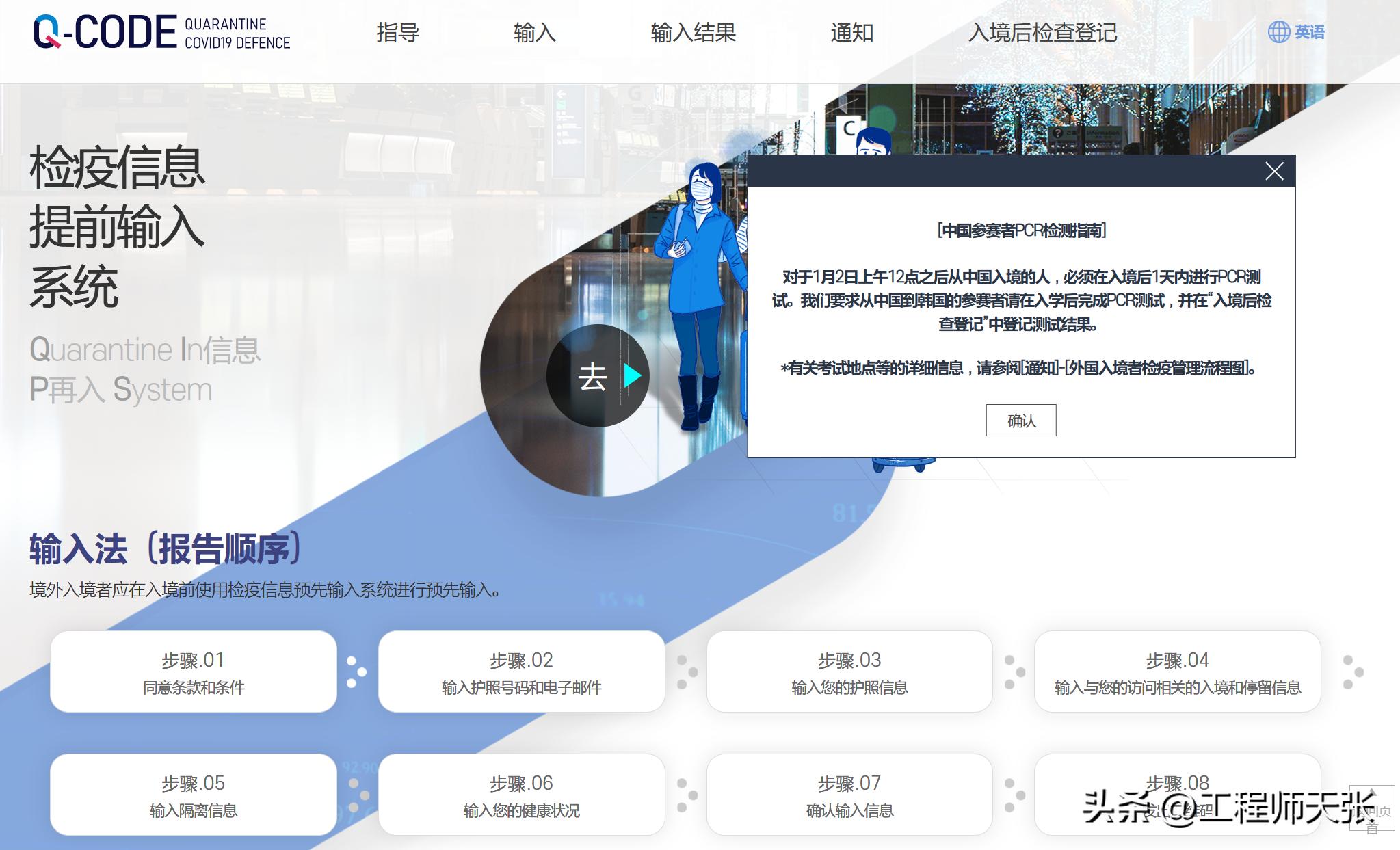The width and height of the screenshot is (1400, 850).
Task: Select the 步骤.05 输入隔离信息 card
Action: [x=194, y=795]
